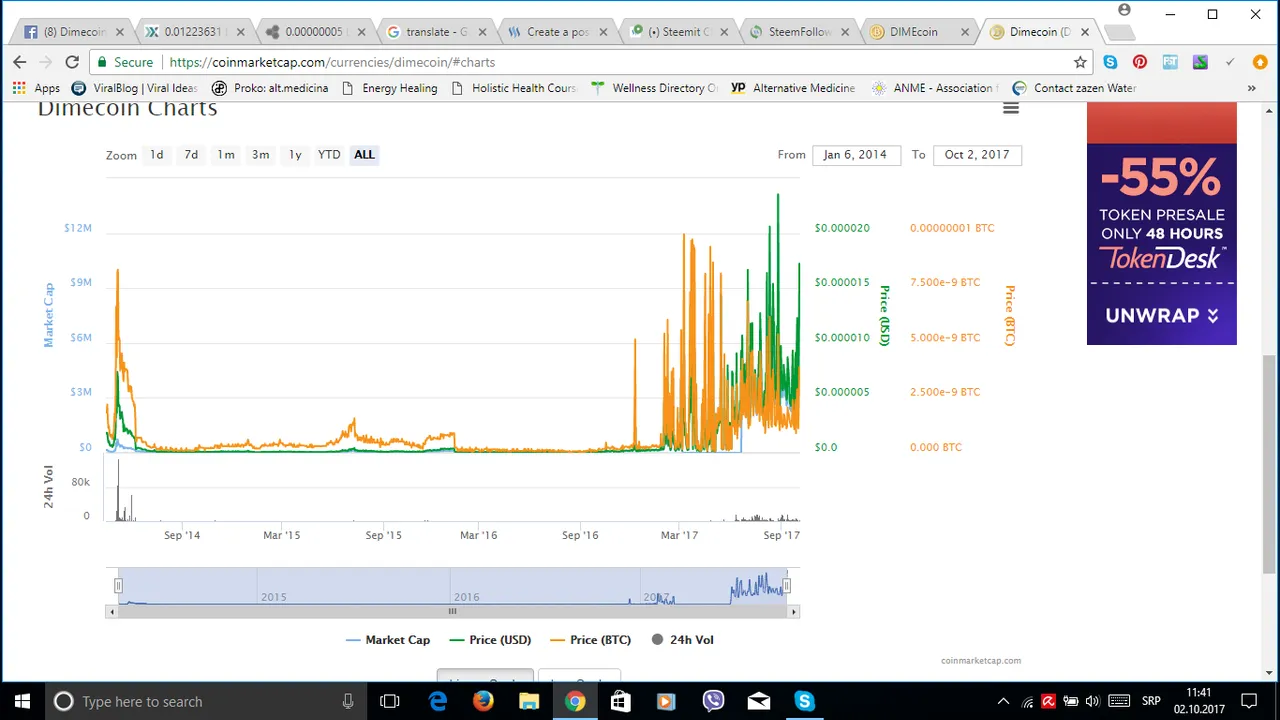
Task: Show hidden system tray icons
Action: pyautogui.click(x=1003, y=701)
